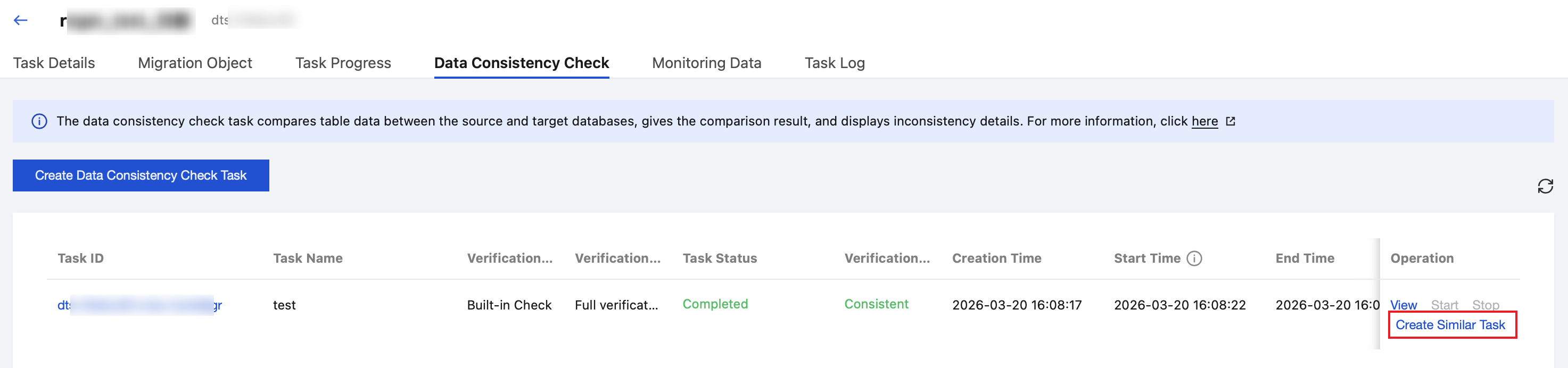Go to the Task Progress tab
This screenshot has height=368, width=1568.
pos(343,63)
